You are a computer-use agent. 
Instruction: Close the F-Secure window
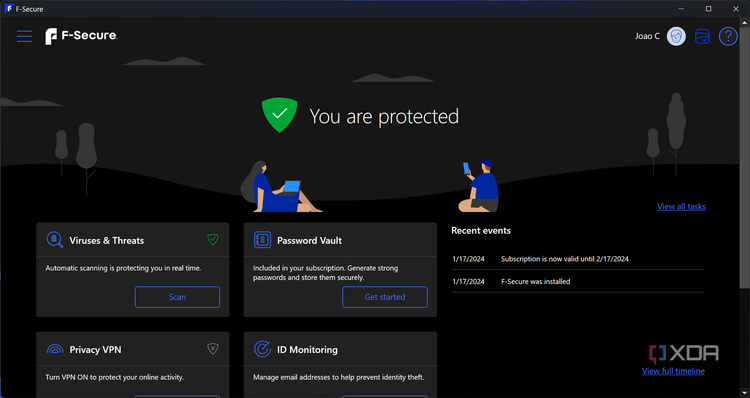tap(736, 9)
